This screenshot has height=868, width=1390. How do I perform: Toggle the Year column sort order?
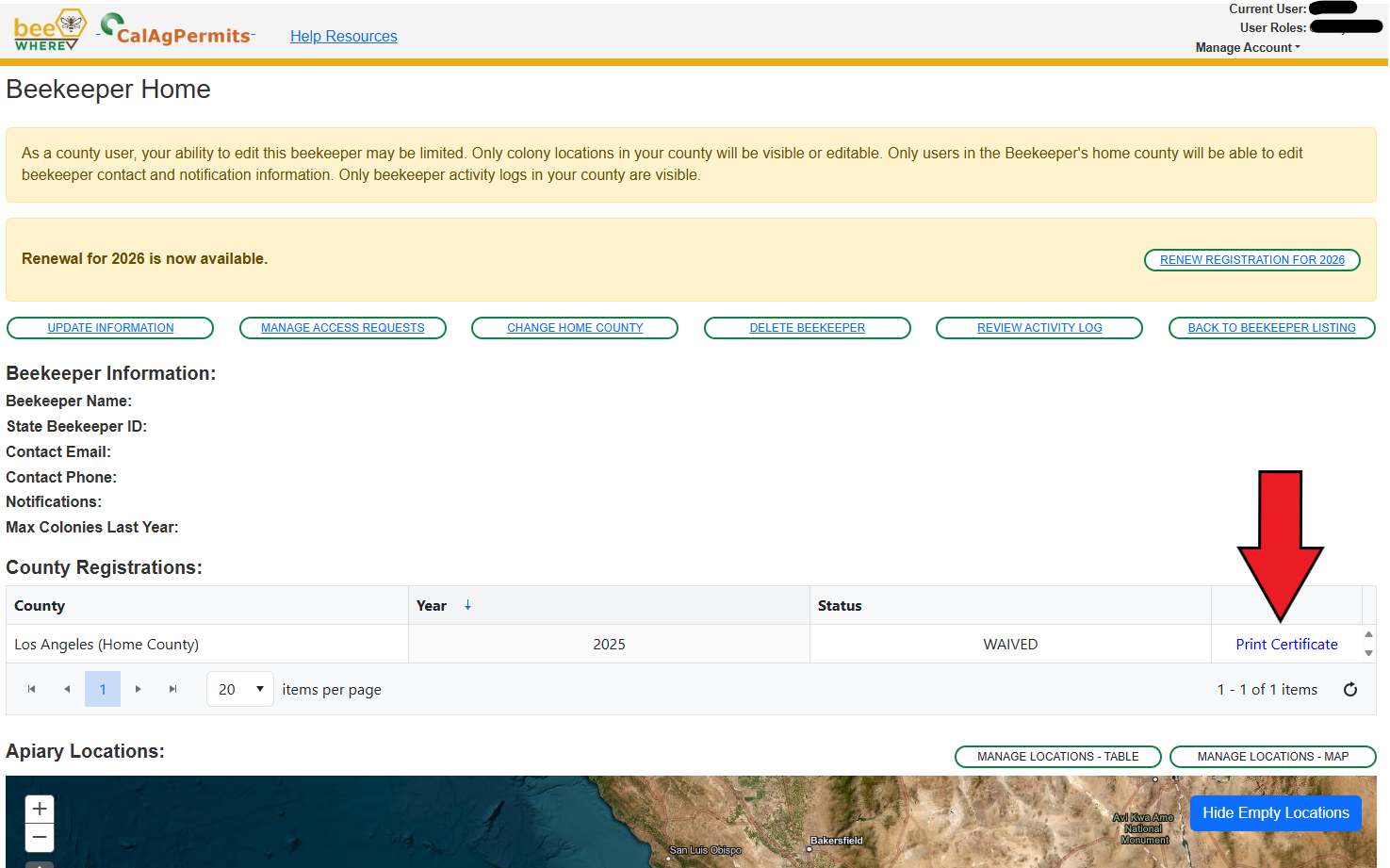coord(444,605)
